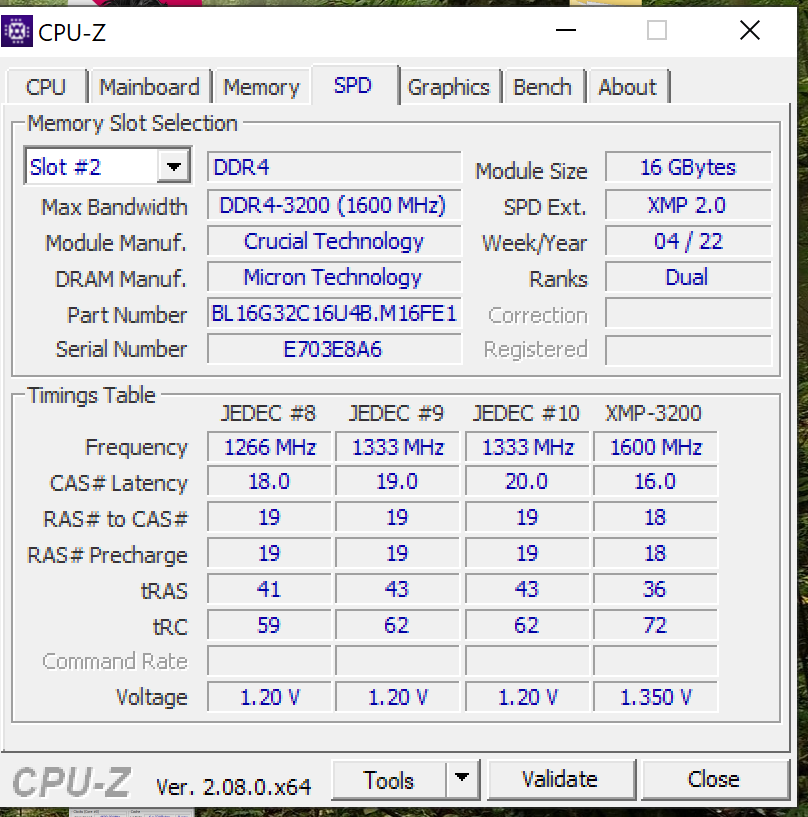Click the DDR4 memory type field
The width and height of the screenshot is (808, 817).
(334, 167)
